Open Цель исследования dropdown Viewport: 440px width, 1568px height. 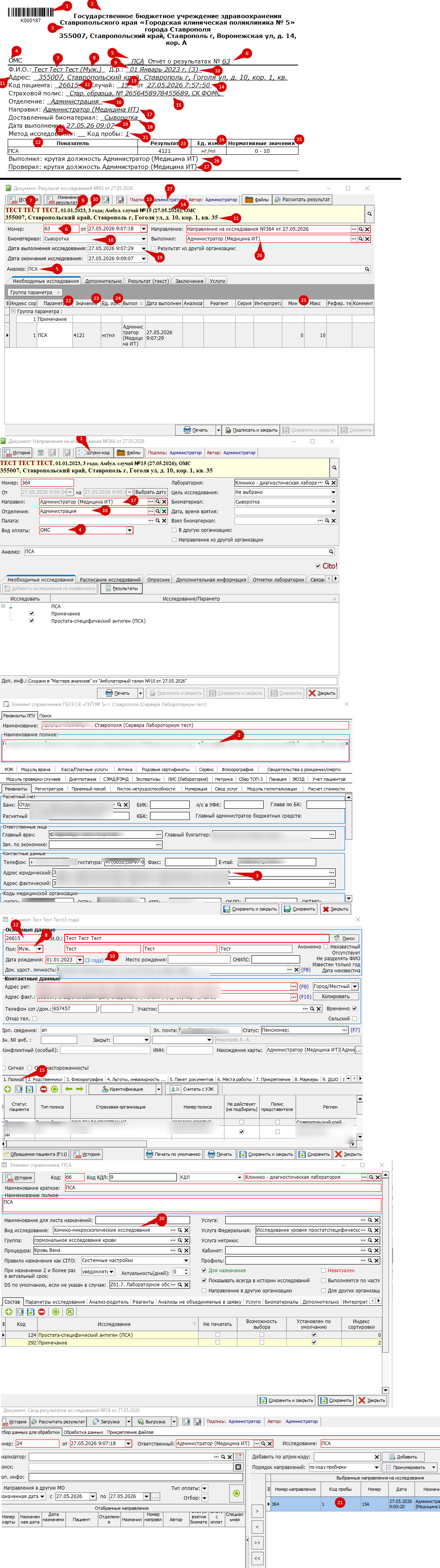point(333,493)
